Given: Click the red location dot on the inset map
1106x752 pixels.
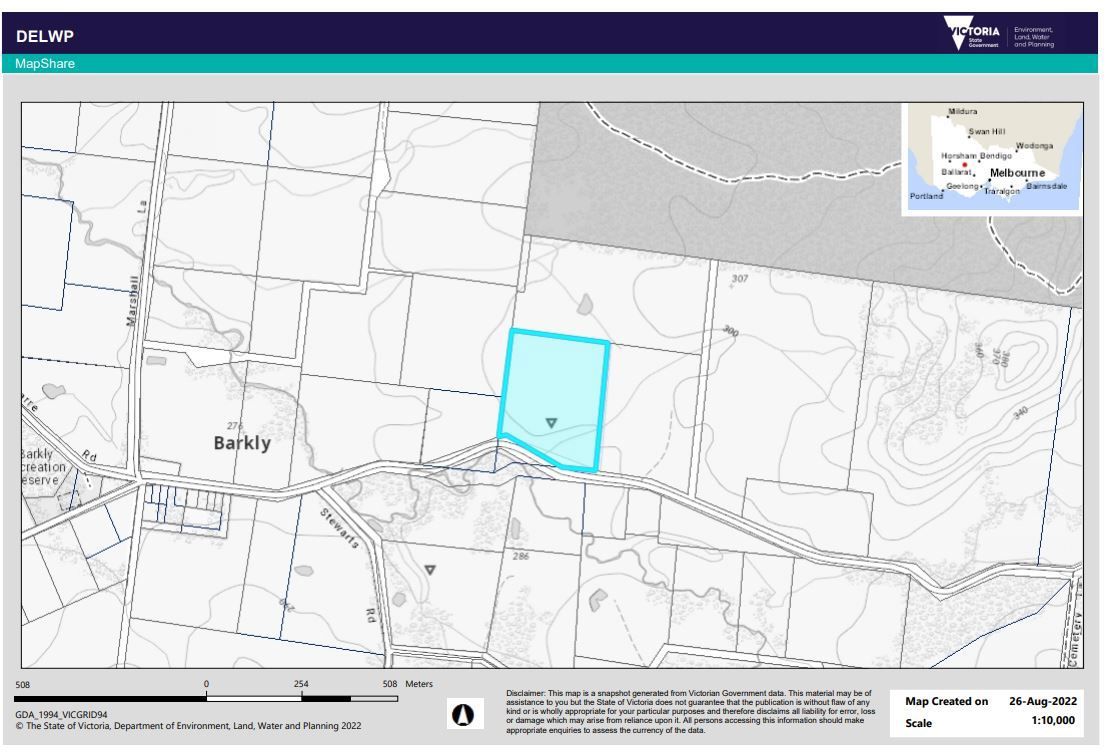Looking at the screenshot, I should pyautogui.click(x=964, y=165).
